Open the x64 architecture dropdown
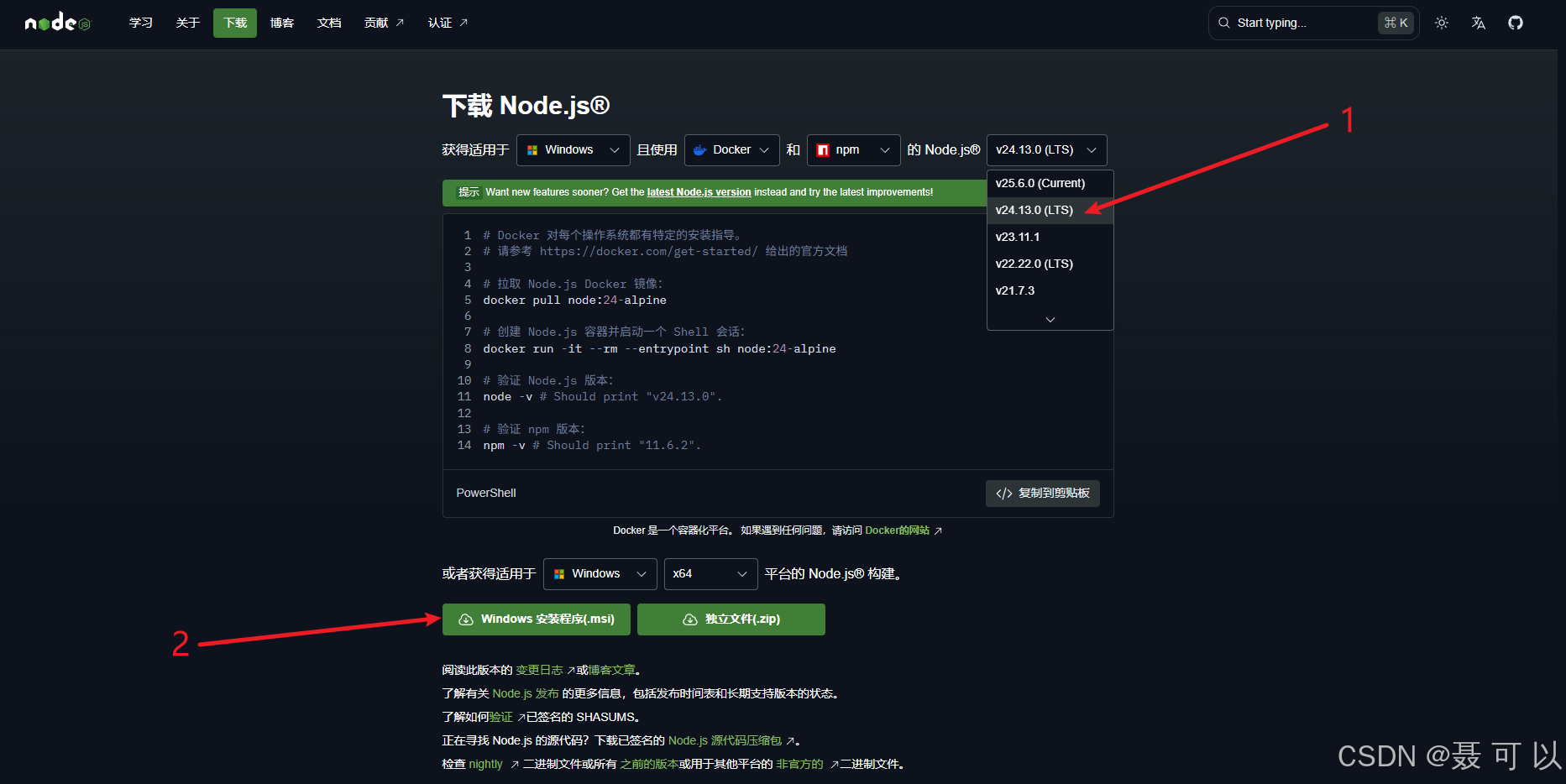1566x784 pixels. [x=711, y=574]
